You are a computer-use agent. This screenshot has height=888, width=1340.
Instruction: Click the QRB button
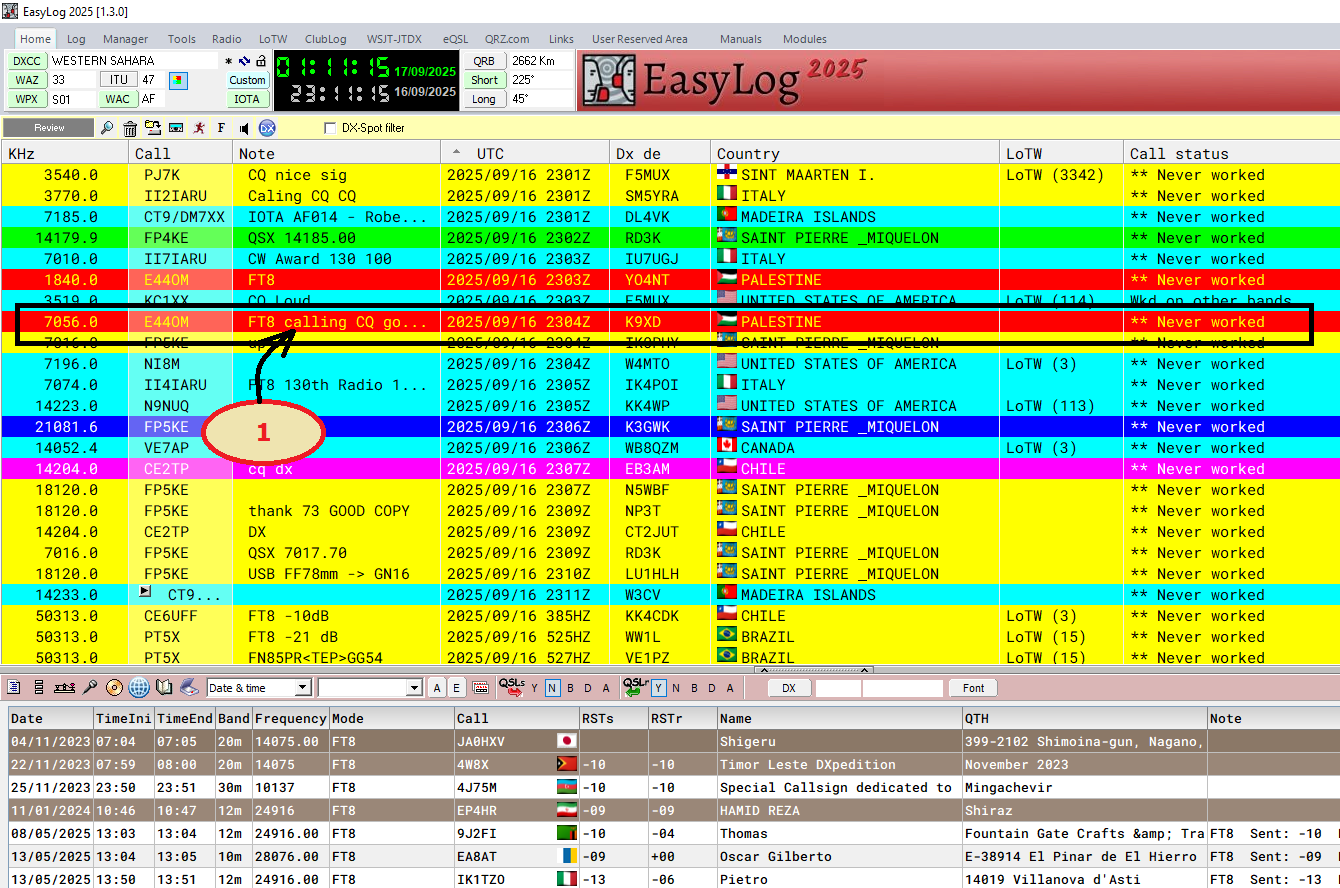pos(484,61)
